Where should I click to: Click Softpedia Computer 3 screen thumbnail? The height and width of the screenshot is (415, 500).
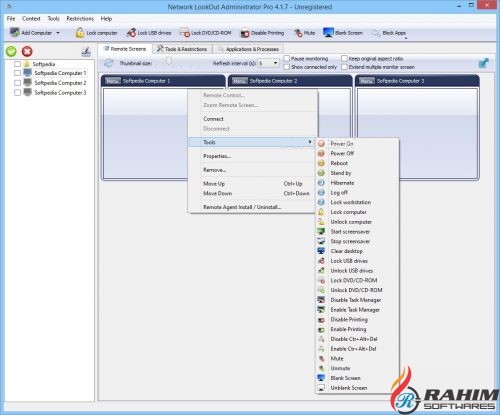point(417,133)
